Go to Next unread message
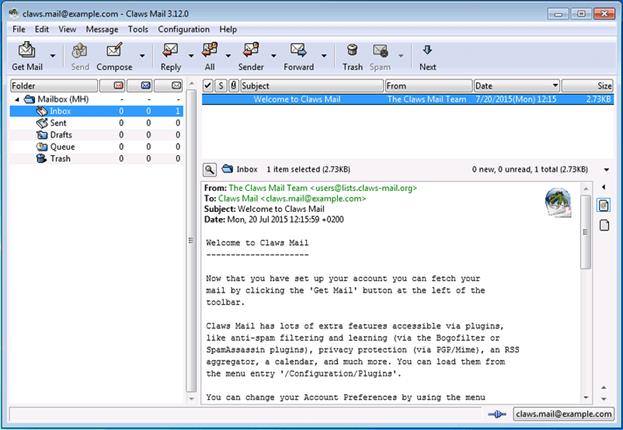Image resolution: width=623 pixels, height=430 pixels. pyautogui.click(x=428, y=56)
